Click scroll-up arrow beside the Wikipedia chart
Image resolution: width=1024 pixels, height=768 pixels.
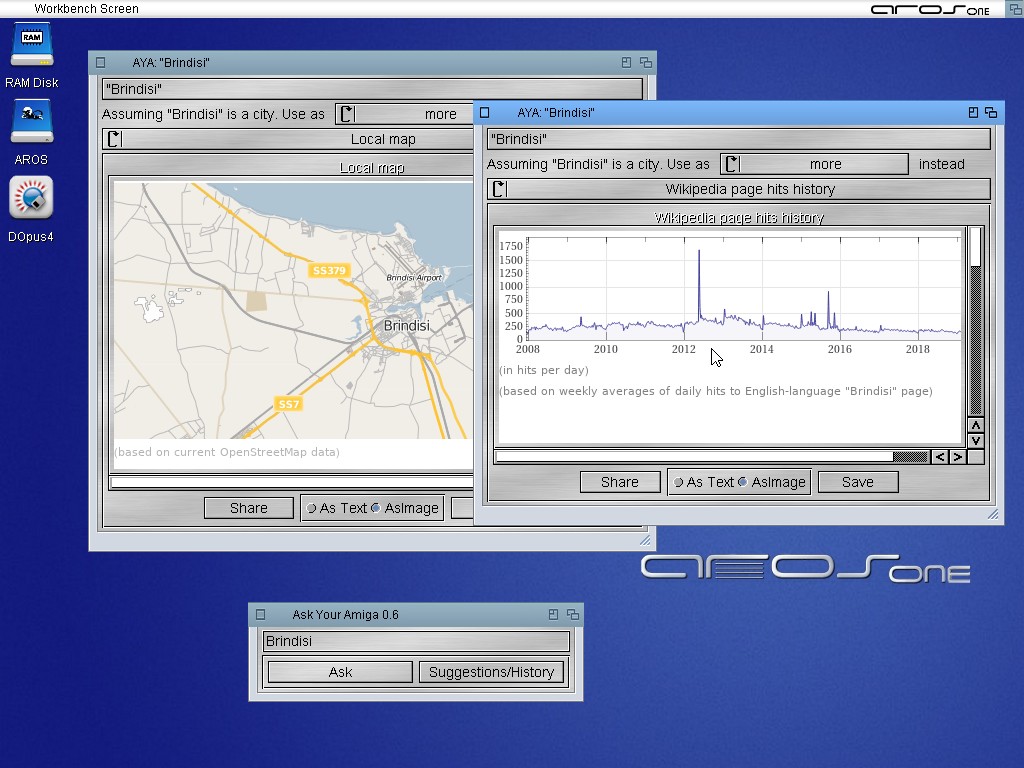pos(976,426)
